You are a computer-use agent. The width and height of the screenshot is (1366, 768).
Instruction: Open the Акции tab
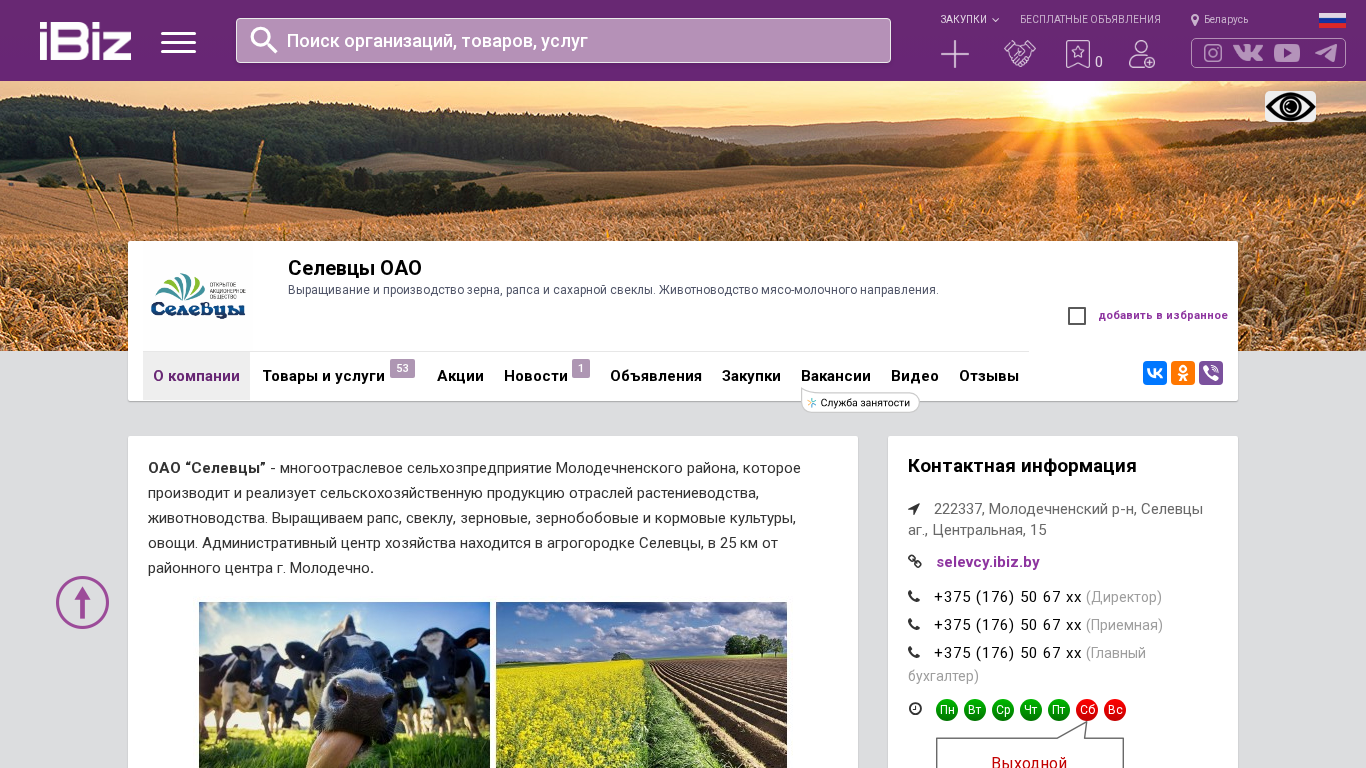[460, 376]
